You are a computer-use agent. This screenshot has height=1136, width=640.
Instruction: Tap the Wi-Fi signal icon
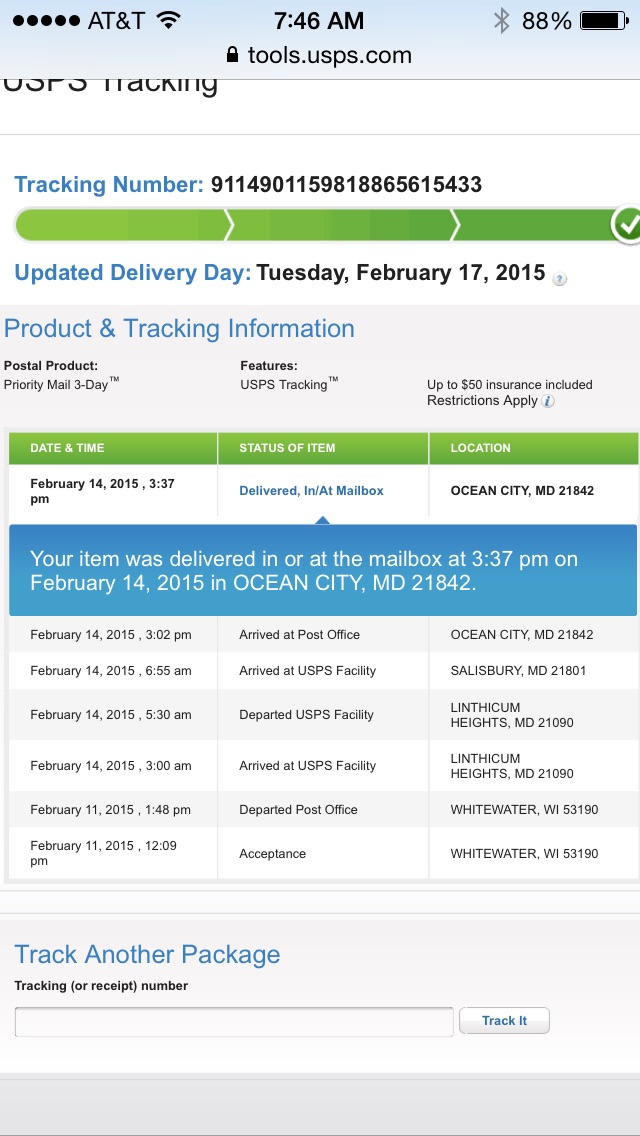tap(169, 20)
